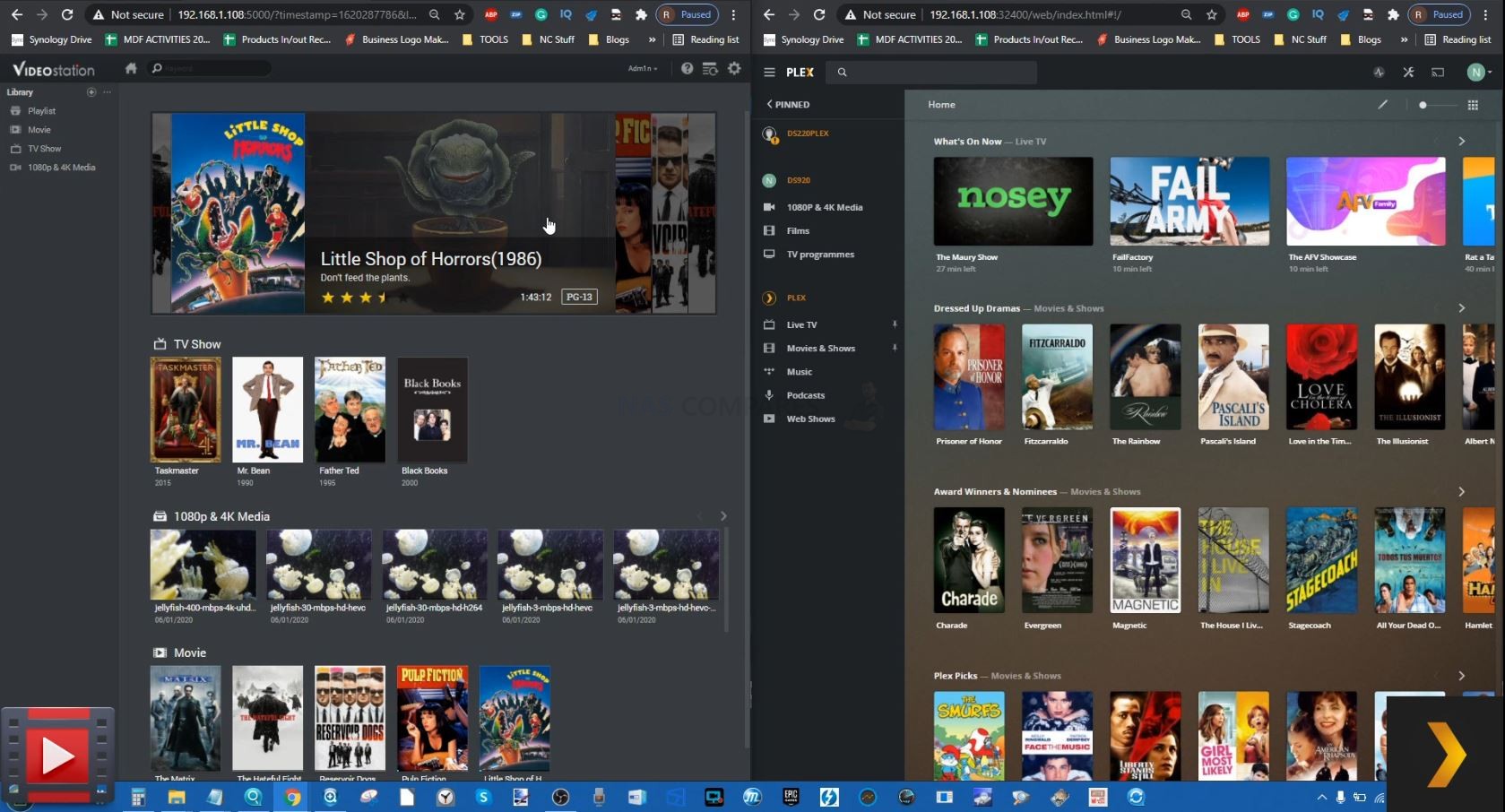Image resolution: width=1505 pixels, height=812 pixels.
Task: Open Plex cast to player icon
Action: pyautogui.click(x=1438, y=73)
